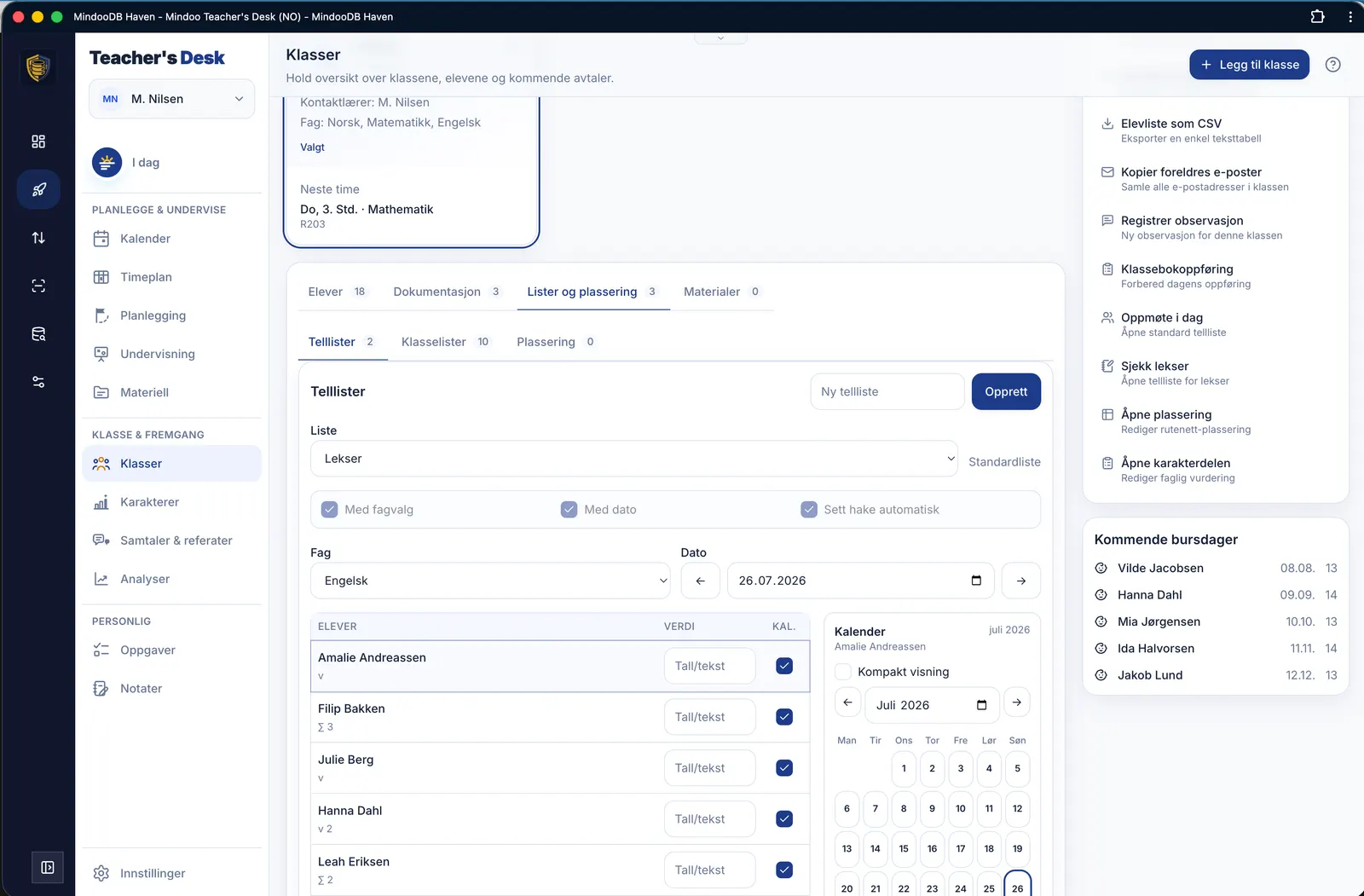Click the rocket icon in left rail
Image resolution: width=1364 pixels, height=896 pixels.
tap(38, 189)
